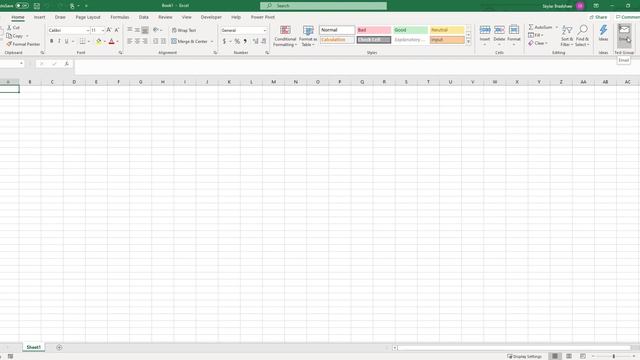Align text to the bottom
This screenshot has width=640, height=360.
tap(145, 30)
